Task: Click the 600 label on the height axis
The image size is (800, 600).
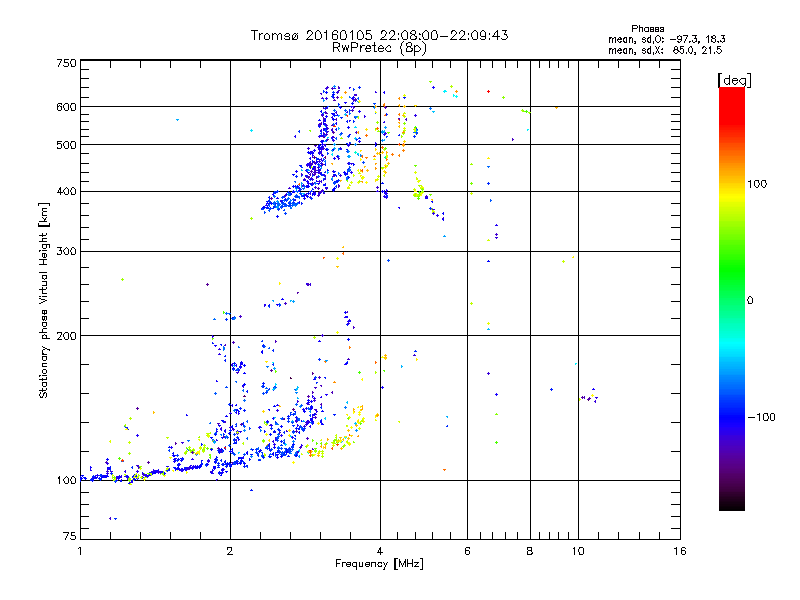Action: 67,107
